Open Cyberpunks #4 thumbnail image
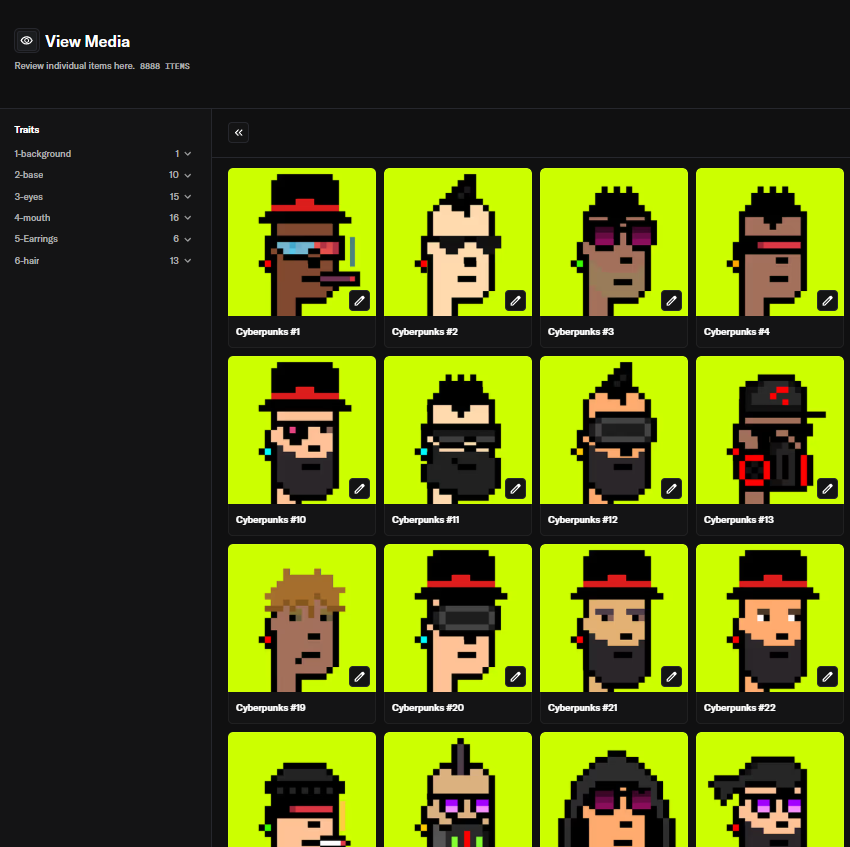Image resolution: width=850 pixels, height=847 pixels. pyautogui.click(x=770, y=242)
